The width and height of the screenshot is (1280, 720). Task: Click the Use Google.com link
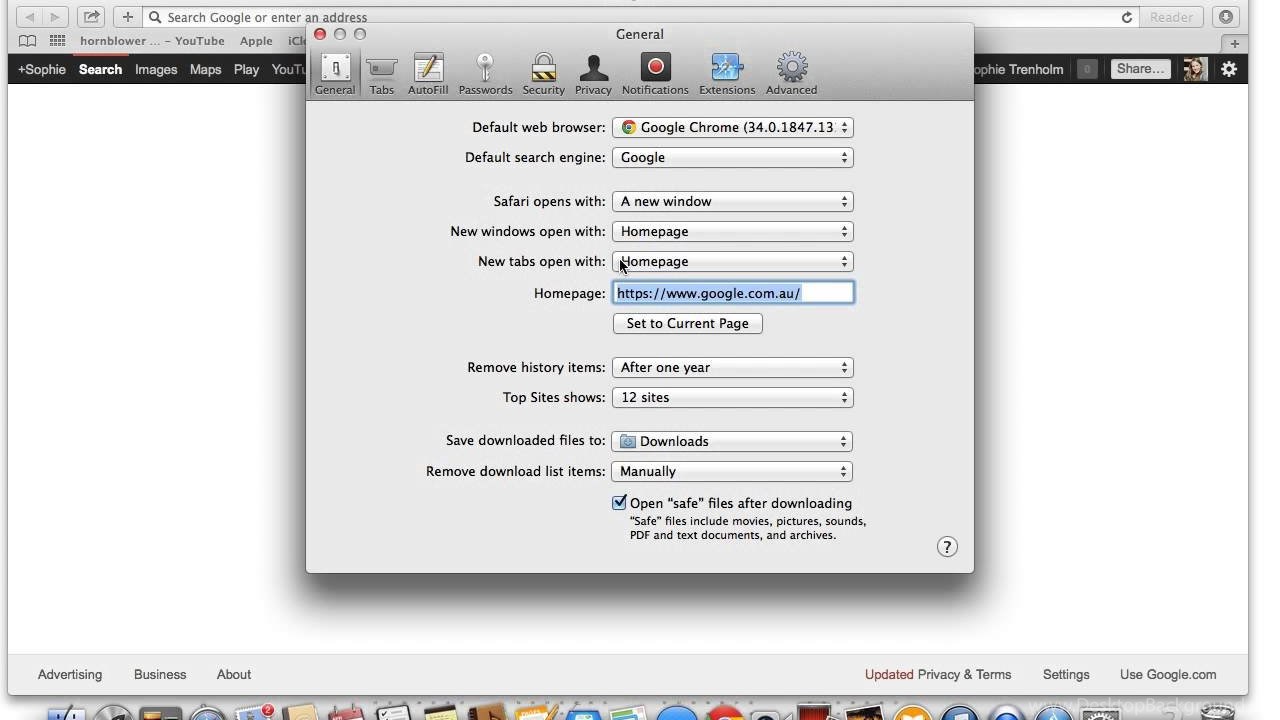tap(1168, 674)
